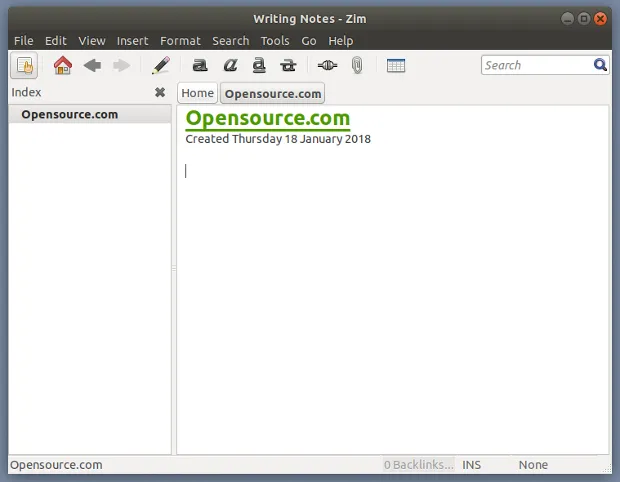620x482 pixels.
Task: Go to the Home page icon
Action: coord(62,66)
